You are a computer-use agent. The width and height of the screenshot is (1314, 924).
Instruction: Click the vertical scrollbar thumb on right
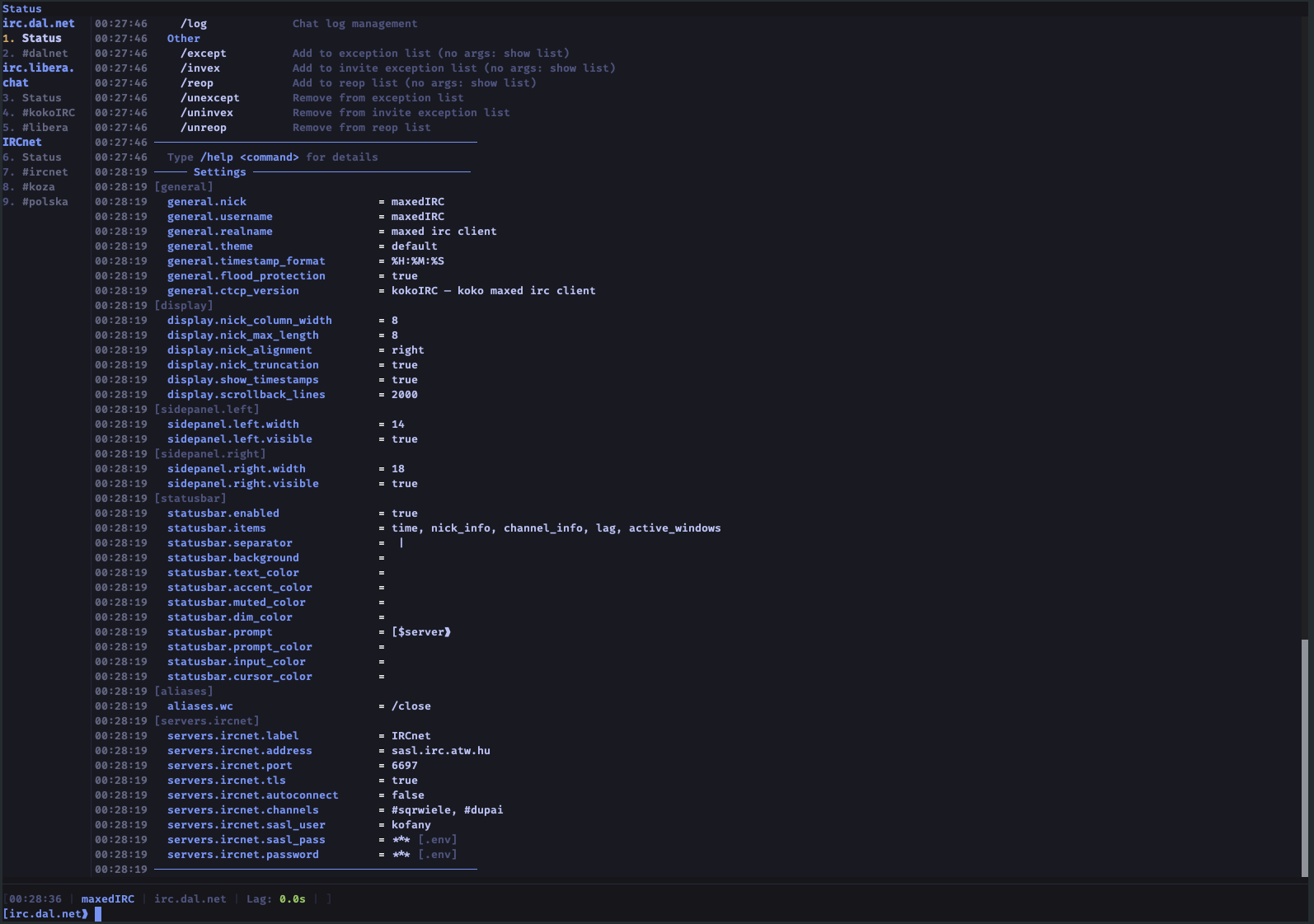[x=1304, y=758]
